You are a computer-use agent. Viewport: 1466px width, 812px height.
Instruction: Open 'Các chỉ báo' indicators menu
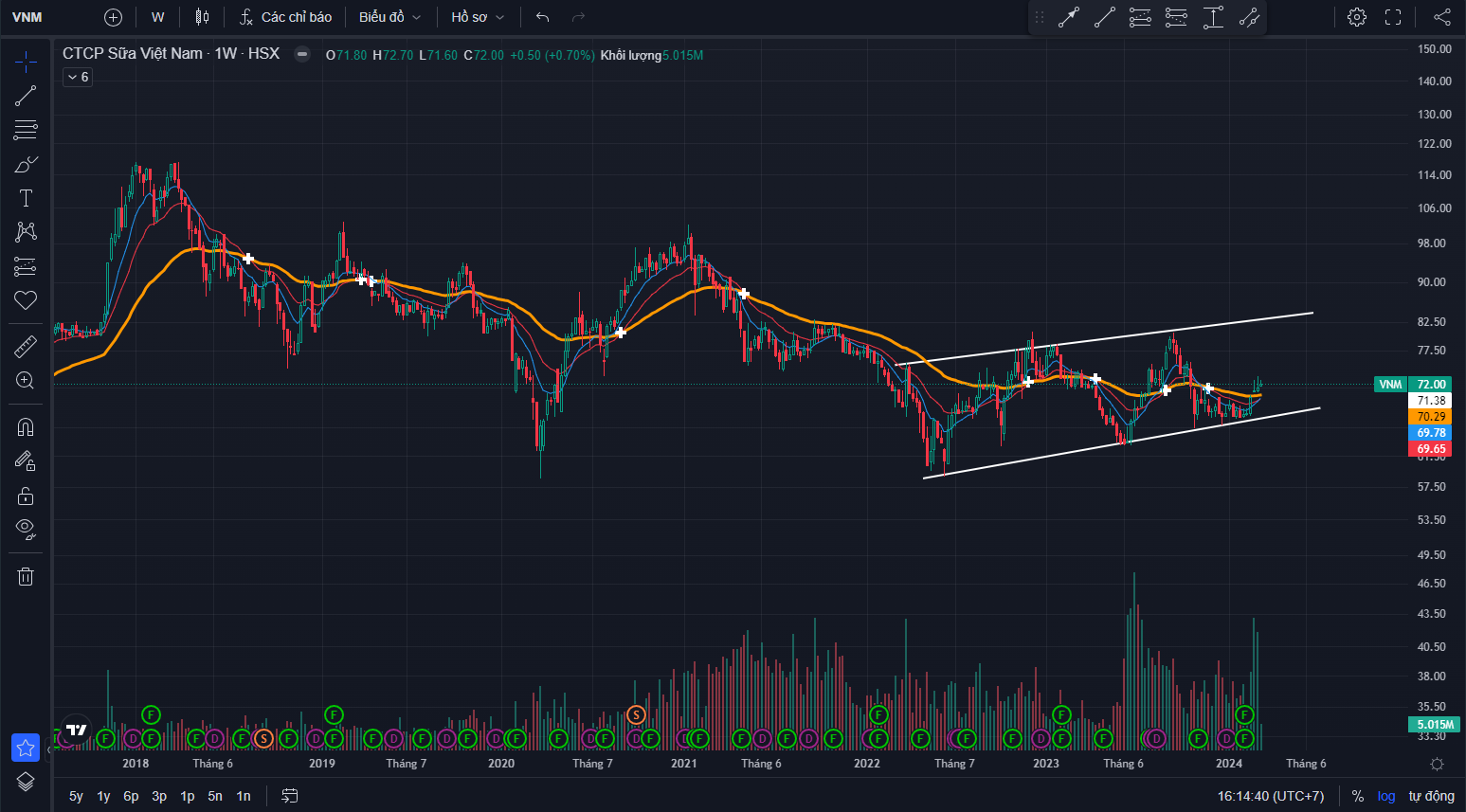285,17
